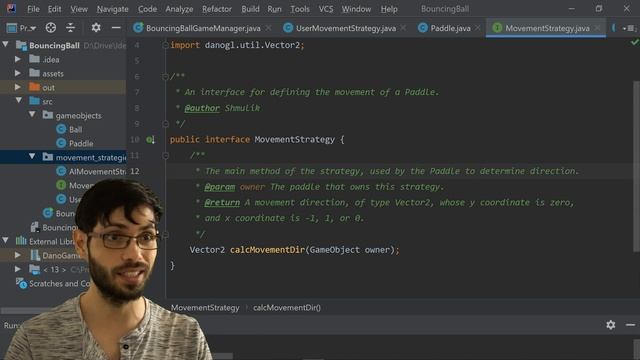
Task: Expand the DanoGame library node
Action: pos(18,255)
